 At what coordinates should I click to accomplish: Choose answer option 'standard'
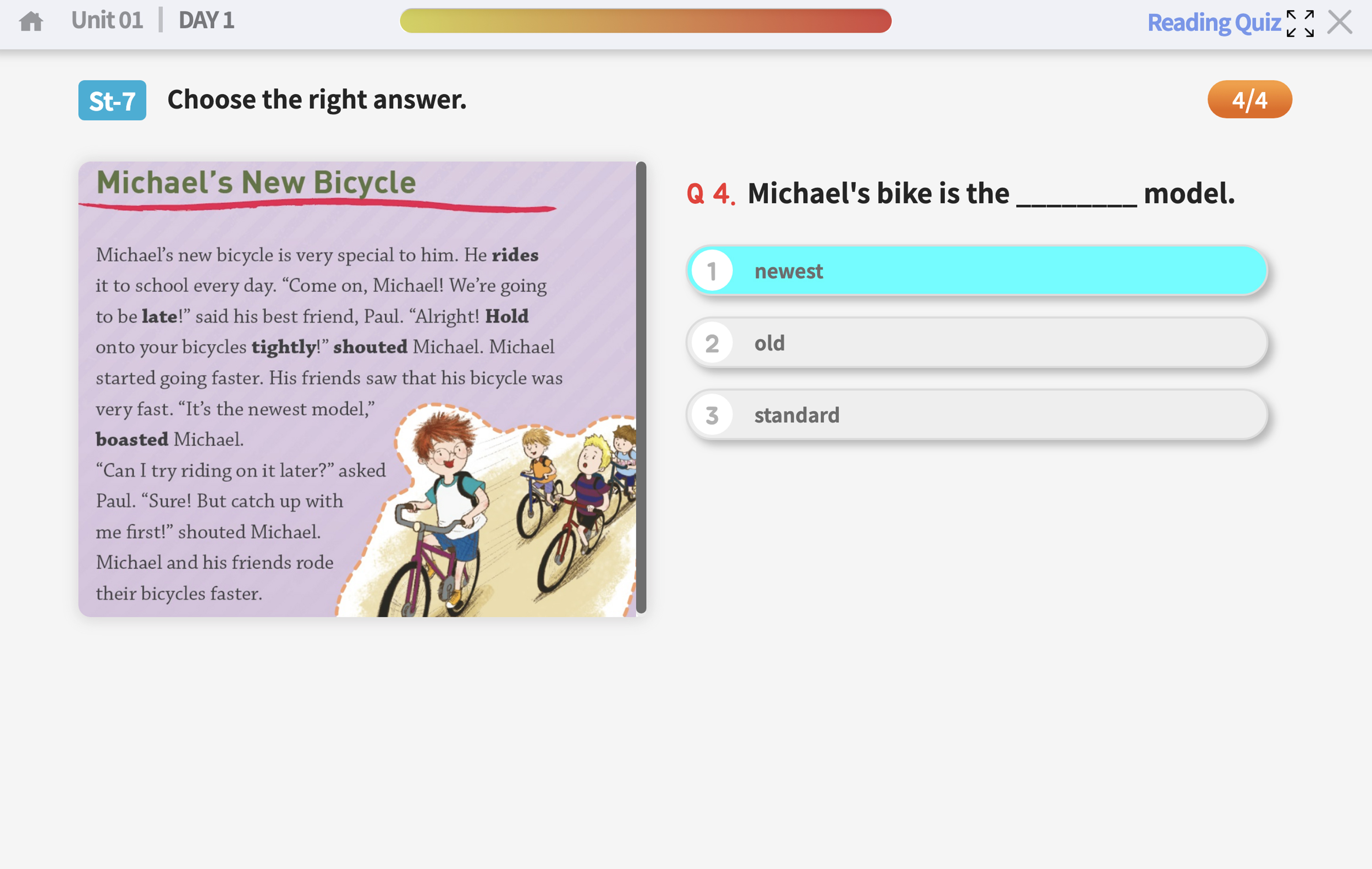point(977,415)
